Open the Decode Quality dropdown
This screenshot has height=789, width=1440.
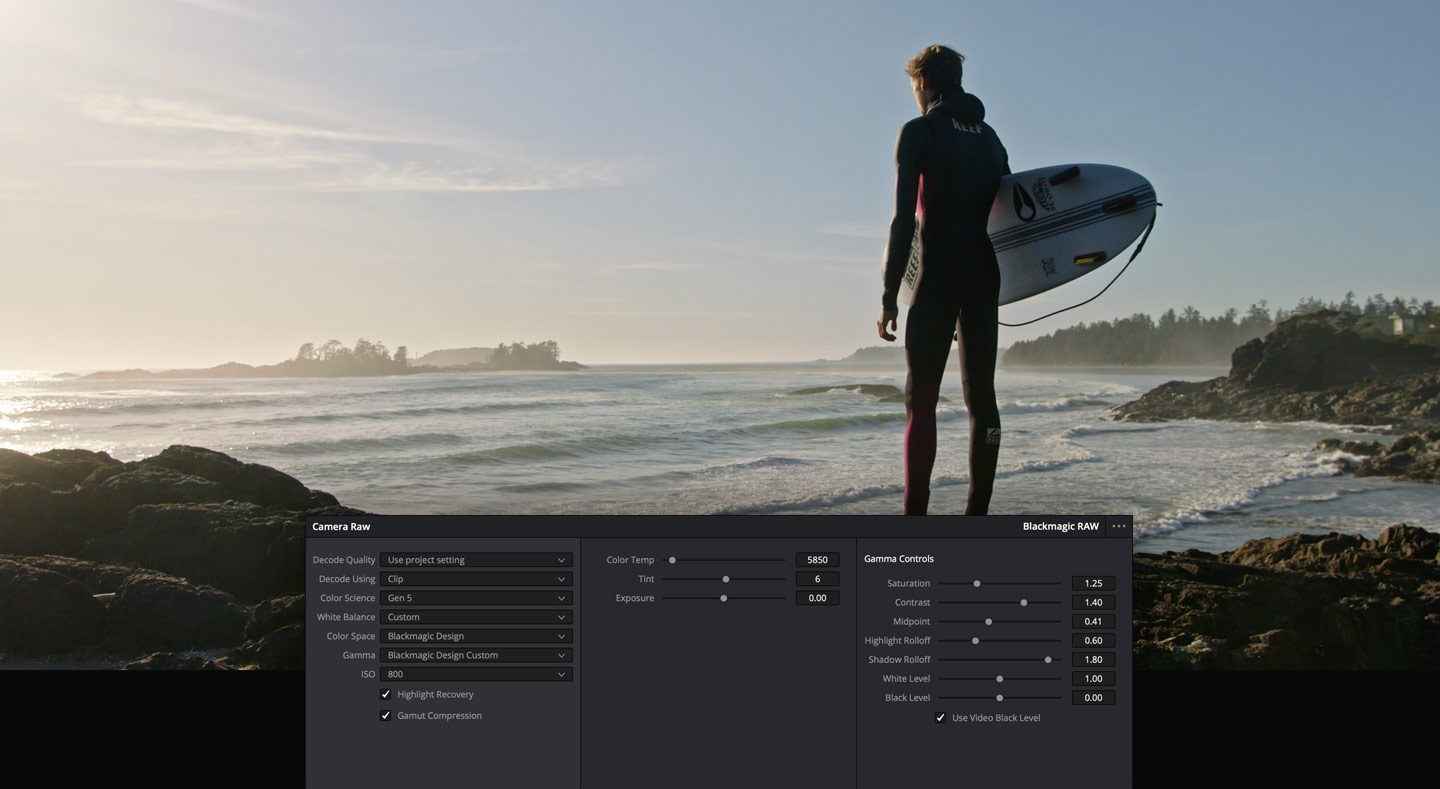pyautogui.click(x=475, y=559)
